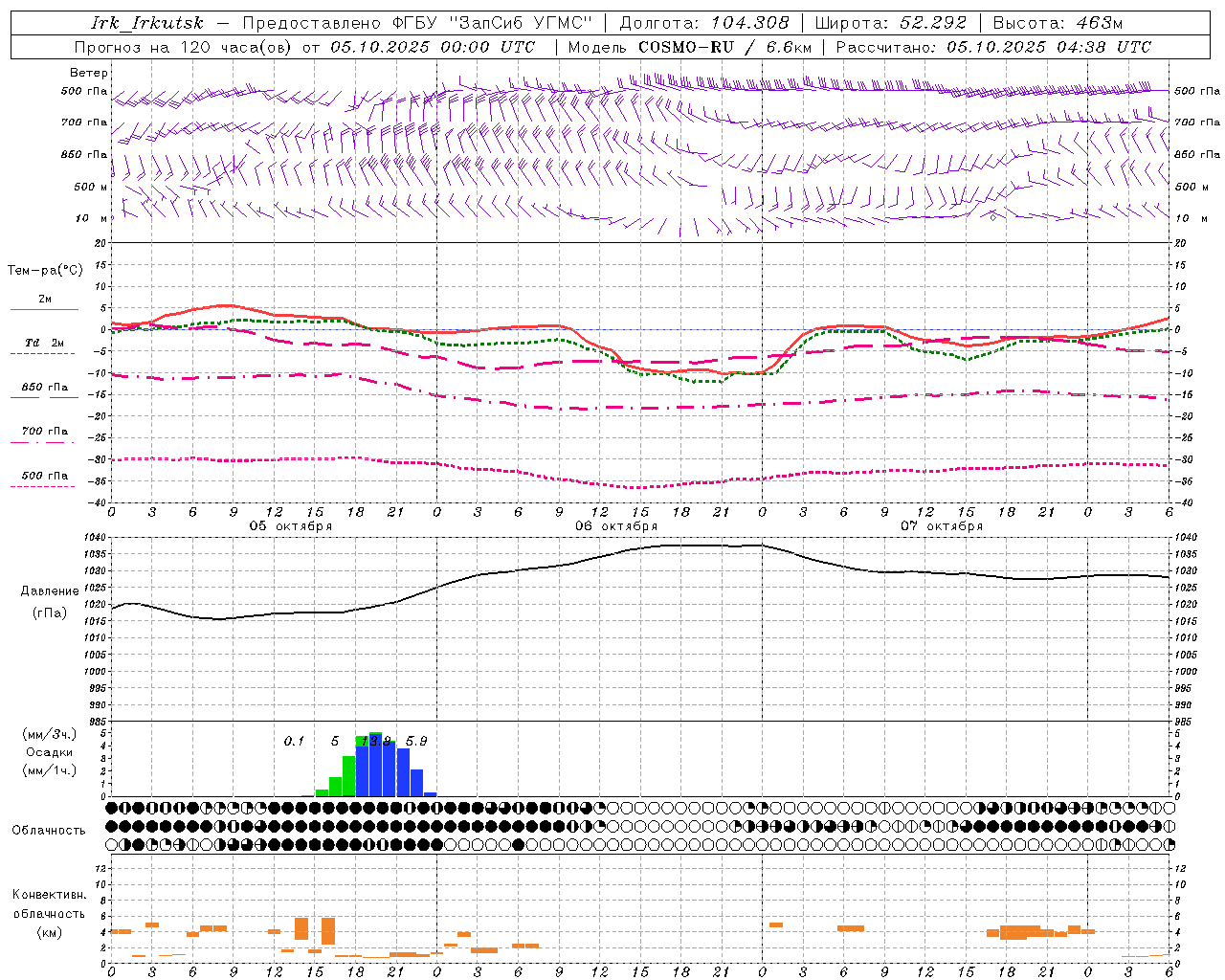The width and height of the screenshot is (1225, 980).
Task: Click the Irk_Irkutsk station title
Action: coord(147,23)
